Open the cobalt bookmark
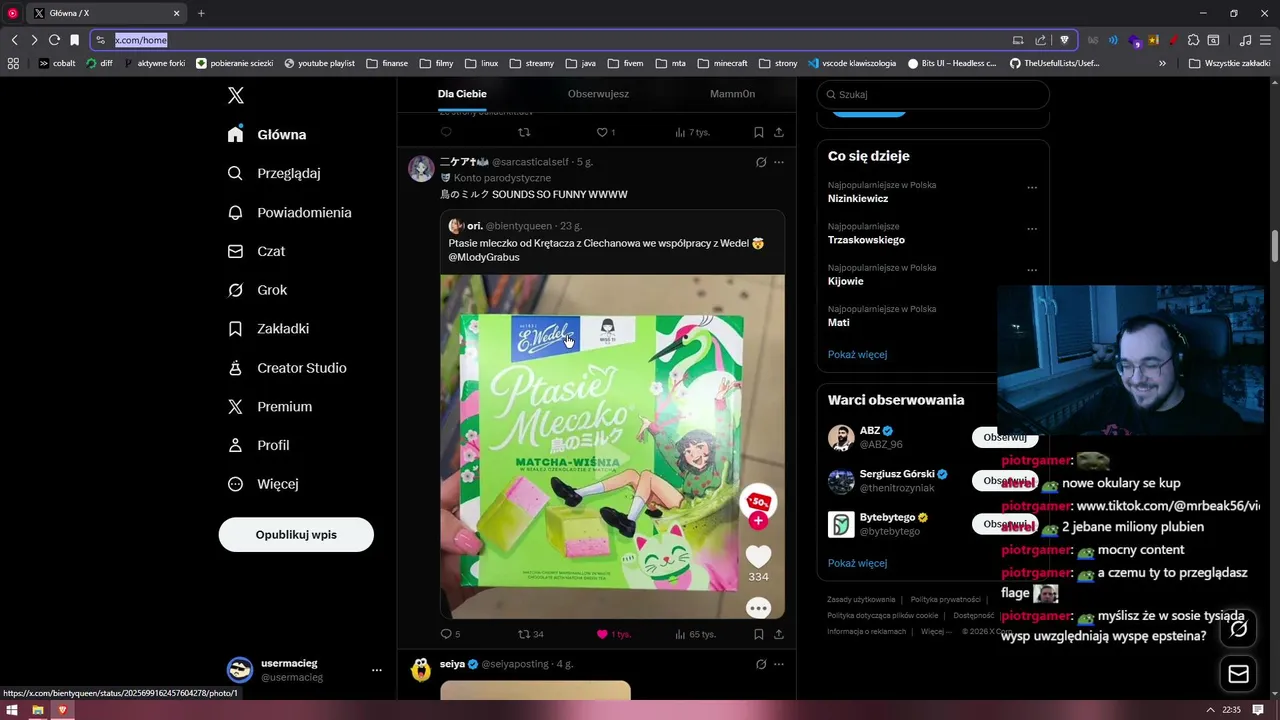Image resolution: width=1280 pixels, height=720 pixels. [x=57, y=63]
